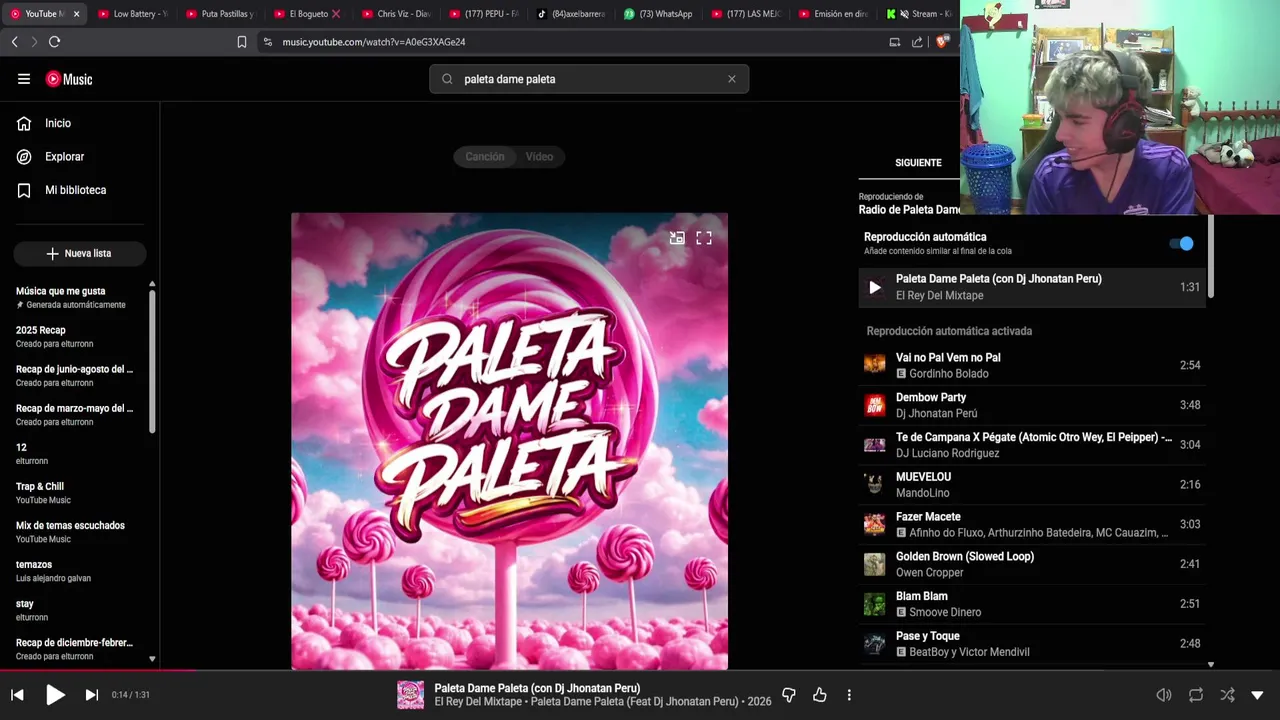Select MUEVELOU in queue
This screenshot has width=1280, height=720.
[1032, 485]
